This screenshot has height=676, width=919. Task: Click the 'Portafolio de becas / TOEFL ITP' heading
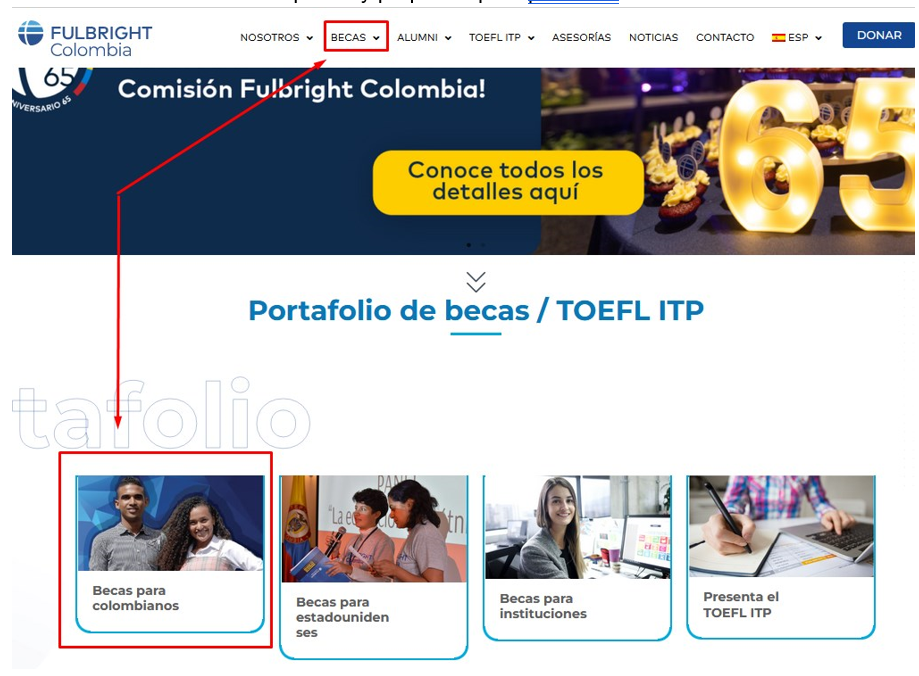coord(476,310)
